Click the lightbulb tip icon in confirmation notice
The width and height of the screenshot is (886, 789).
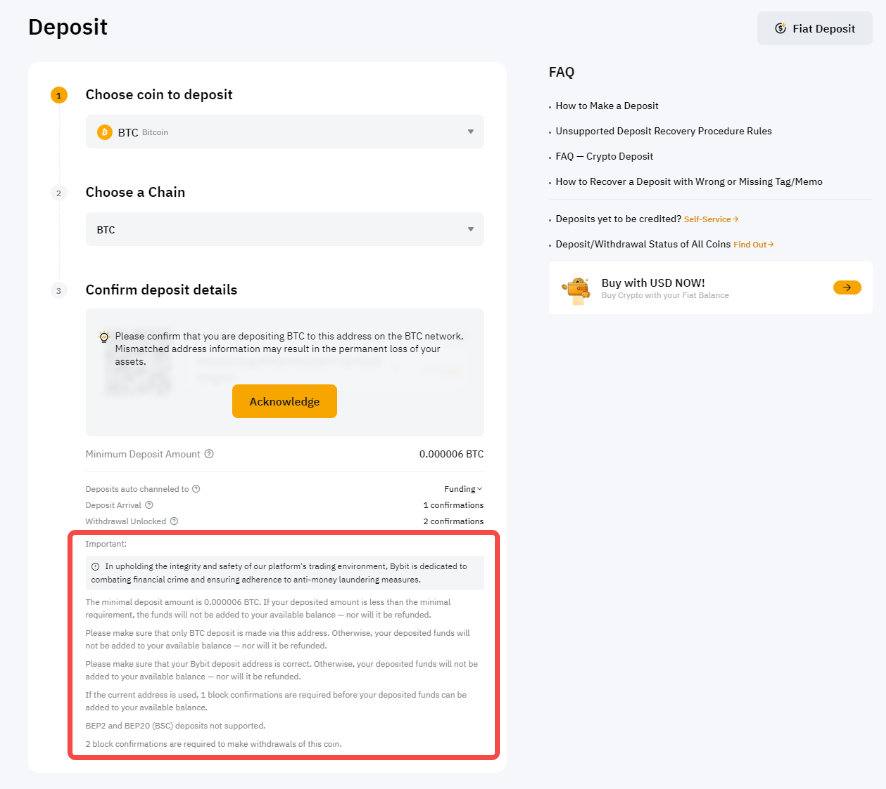click(x=104, y=337)
